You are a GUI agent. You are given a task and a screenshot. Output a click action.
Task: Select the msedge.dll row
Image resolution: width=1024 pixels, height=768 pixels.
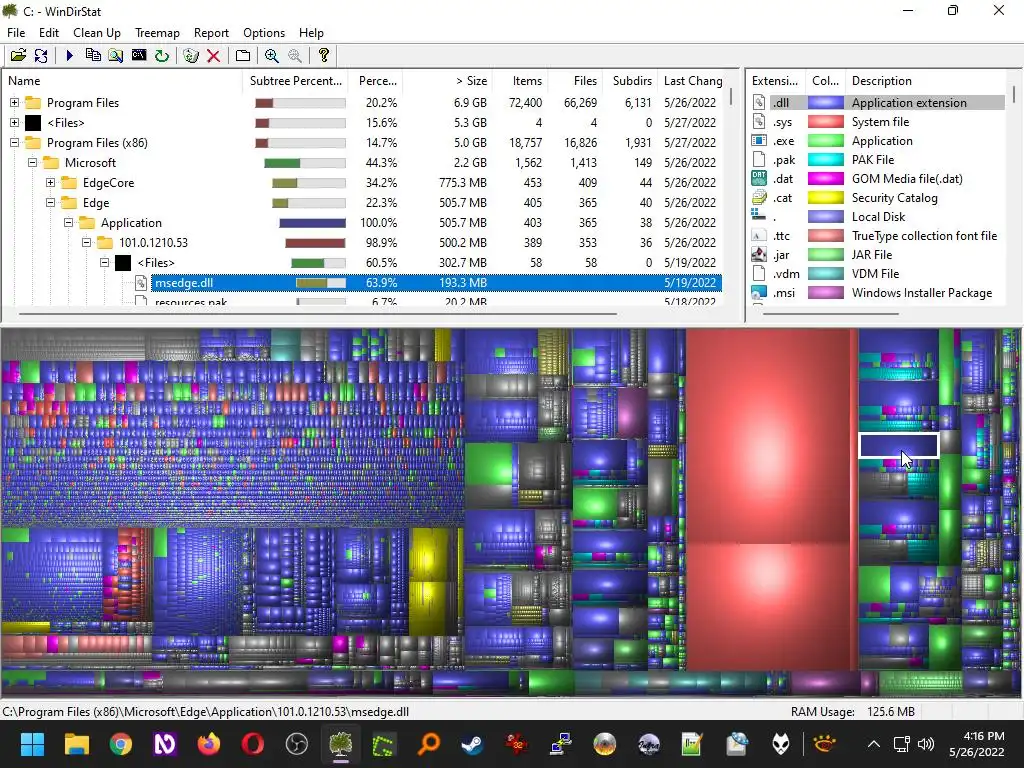[x=436, y=283]
